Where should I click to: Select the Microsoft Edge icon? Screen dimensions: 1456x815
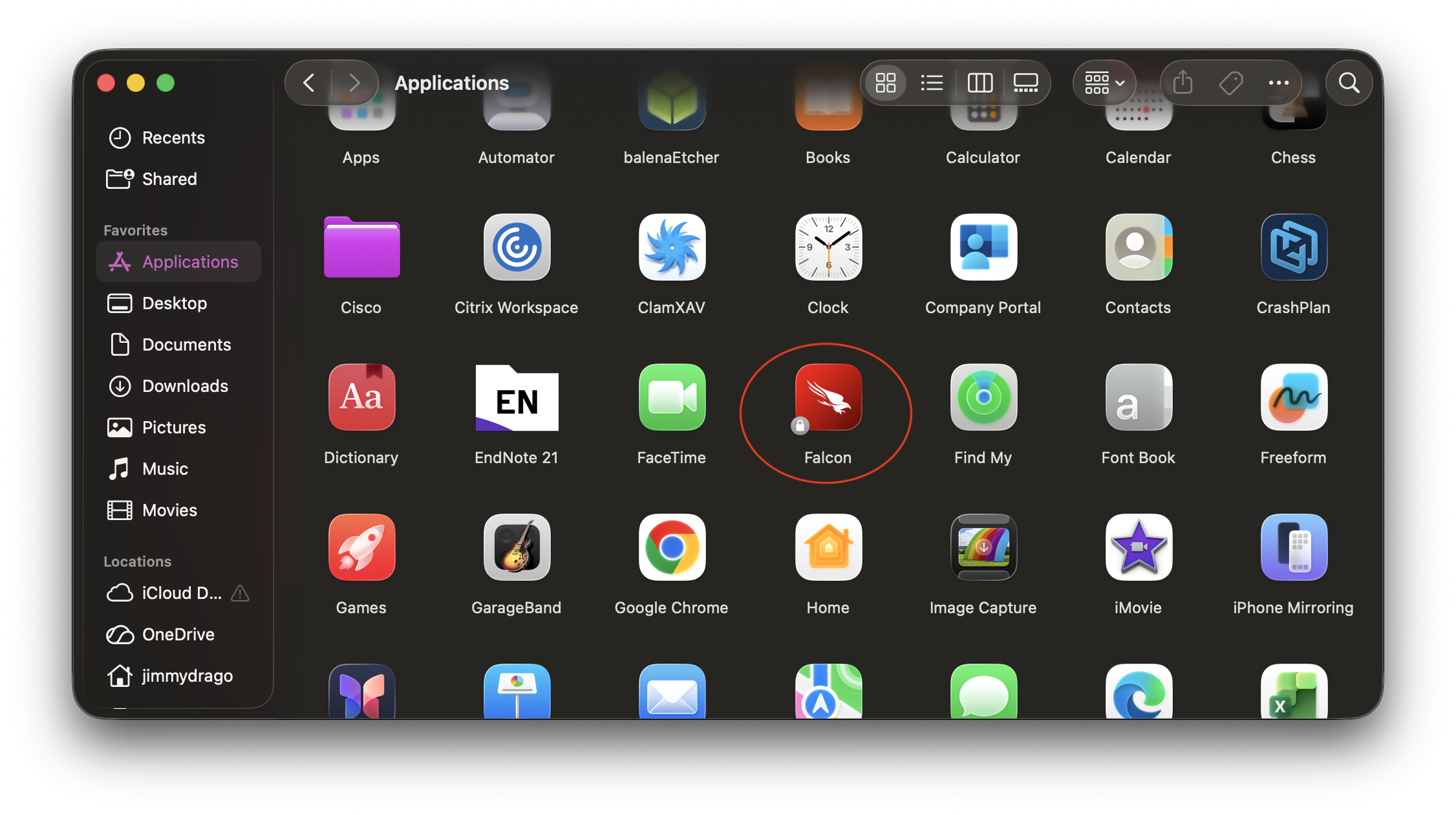coord(1139,691)
